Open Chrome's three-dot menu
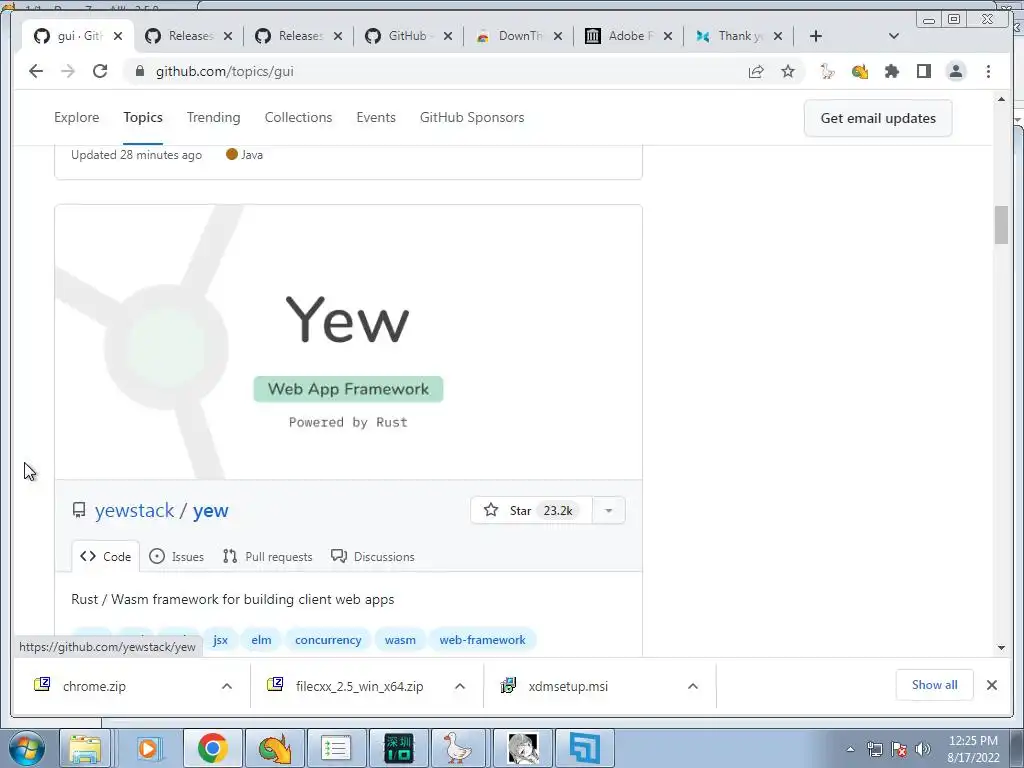This screenshot has width=1024, height=768. click(x=988, y=71)
